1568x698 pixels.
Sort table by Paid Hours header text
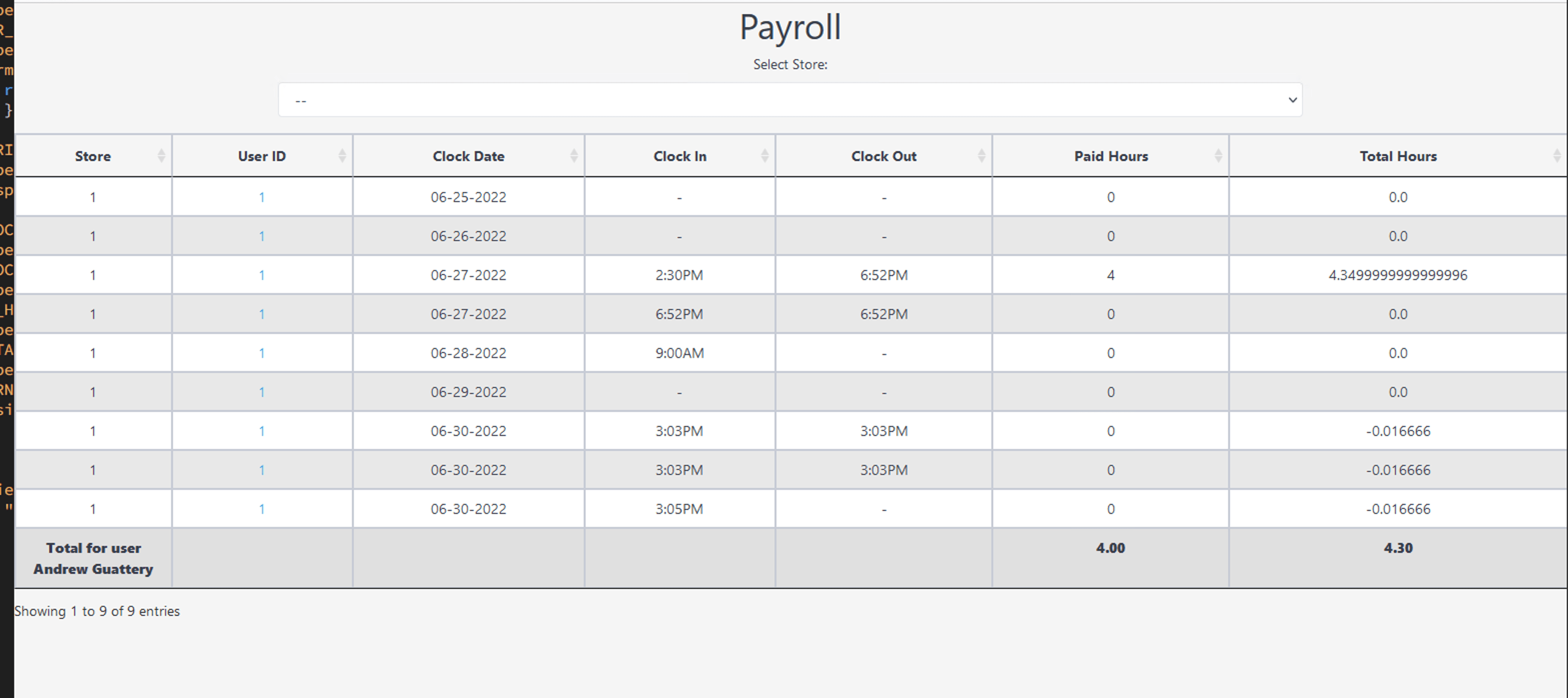(x=1110, y=156)
